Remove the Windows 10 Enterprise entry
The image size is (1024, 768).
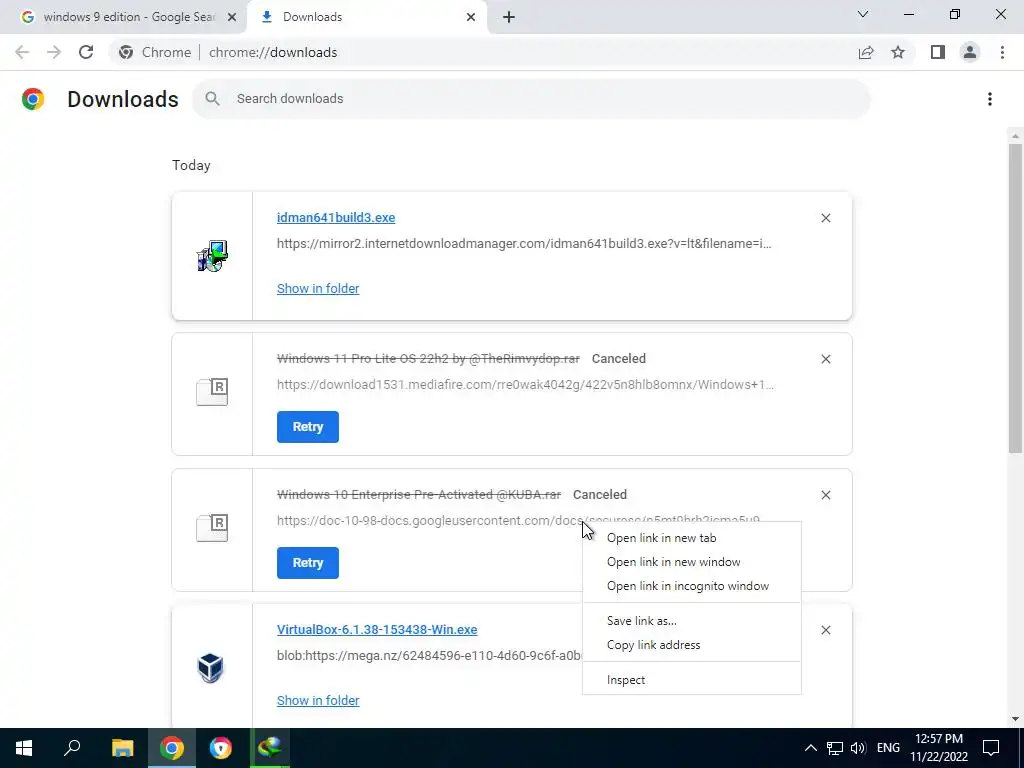click(825, 495)
